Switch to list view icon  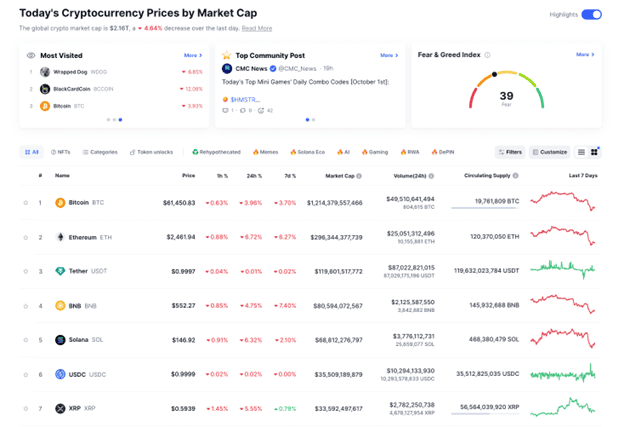(581, 152)
